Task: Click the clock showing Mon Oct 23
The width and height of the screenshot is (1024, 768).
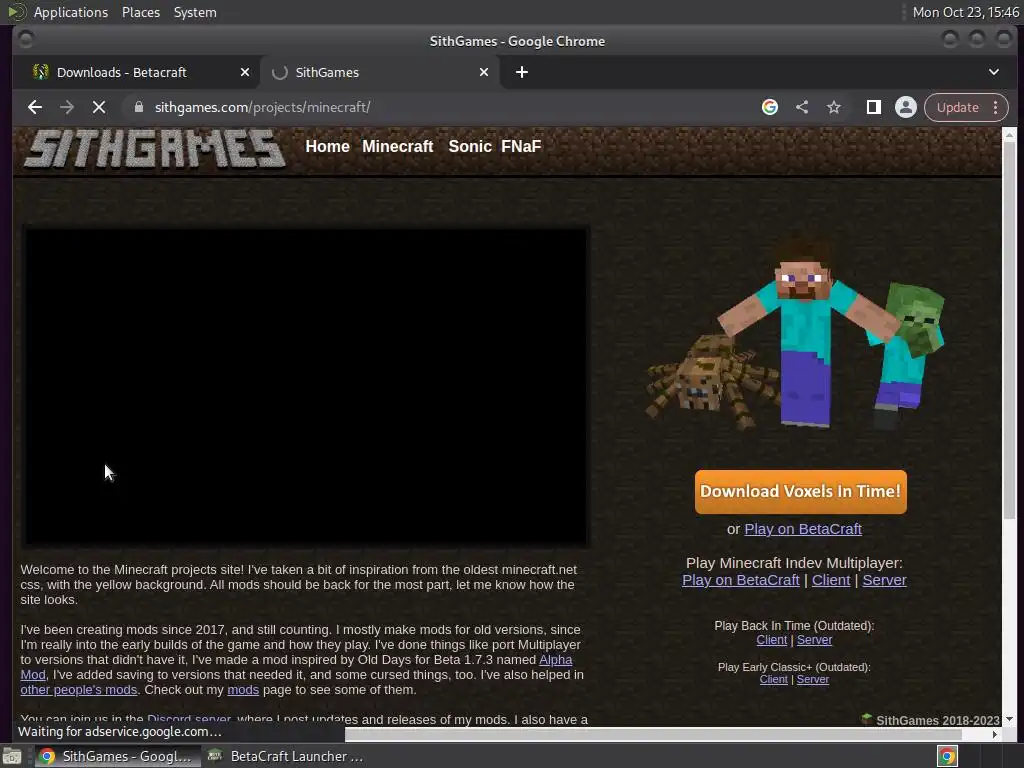Action: [x=965, y=12]
